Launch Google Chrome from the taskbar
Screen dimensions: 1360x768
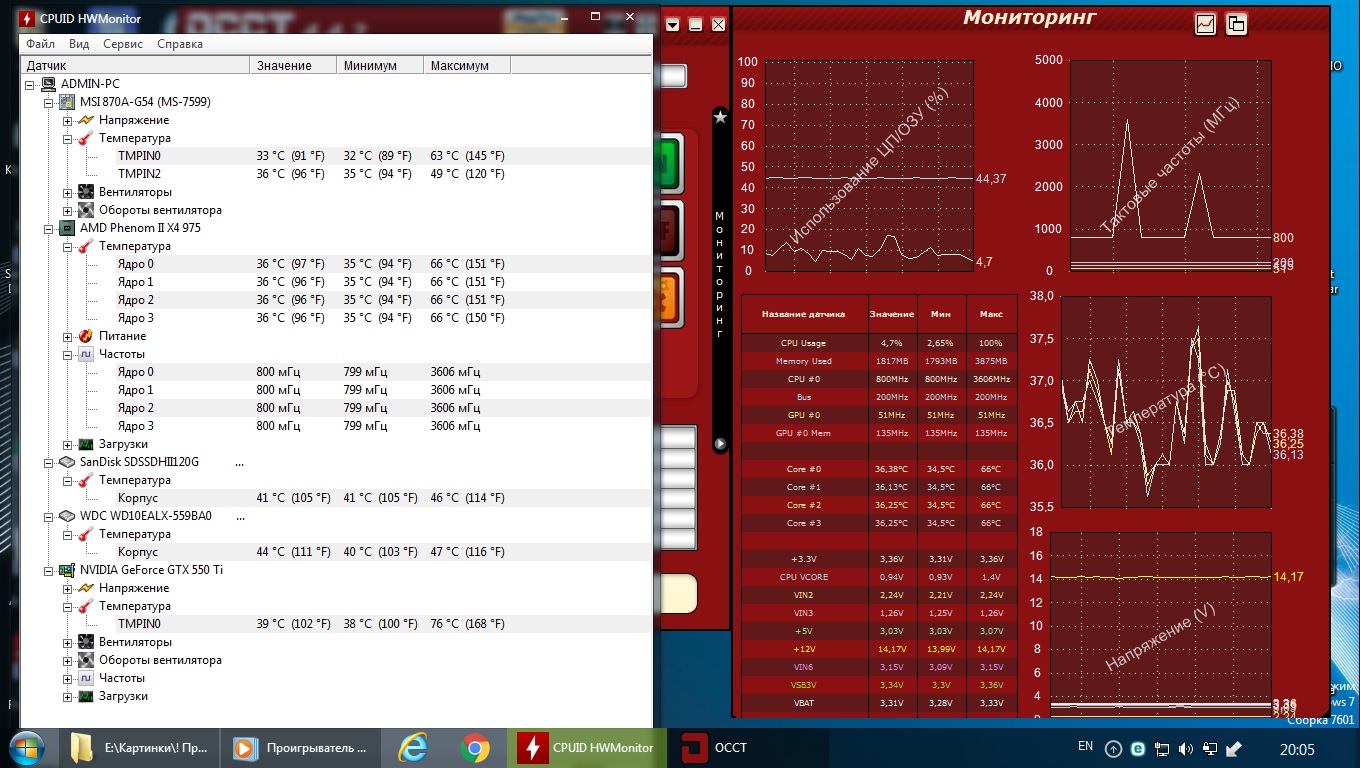click(x=475, y=747)
